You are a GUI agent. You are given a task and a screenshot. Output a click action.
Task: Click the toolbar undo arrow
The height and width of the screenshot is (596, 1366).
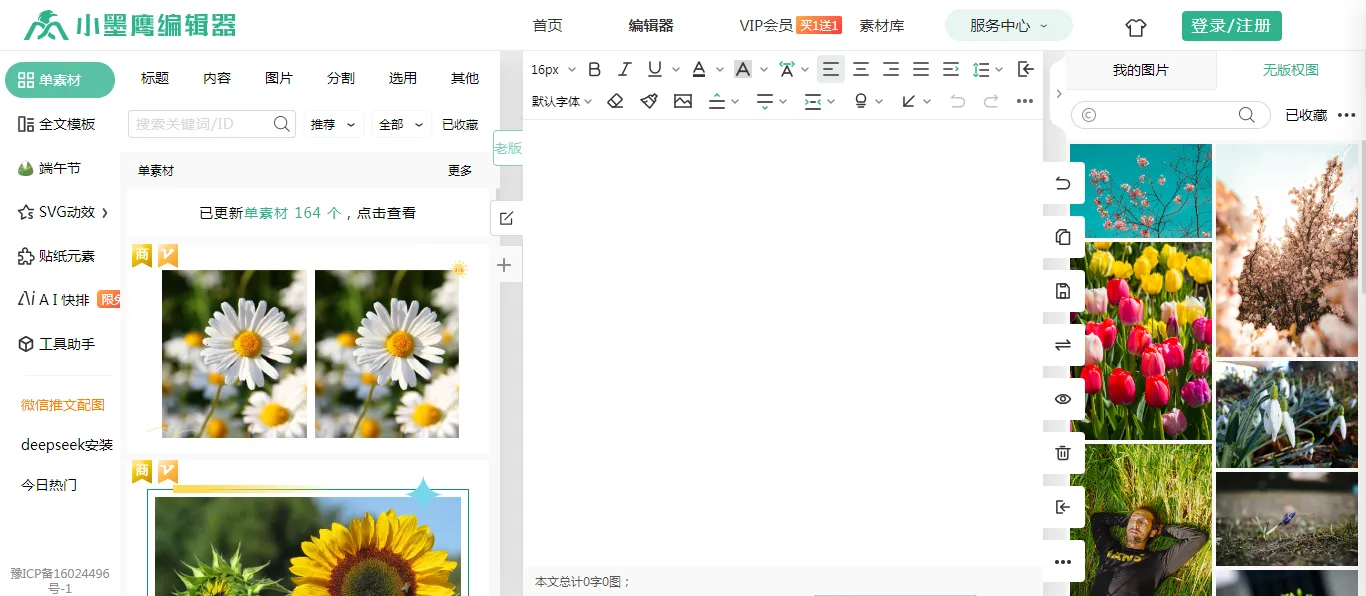958,101
